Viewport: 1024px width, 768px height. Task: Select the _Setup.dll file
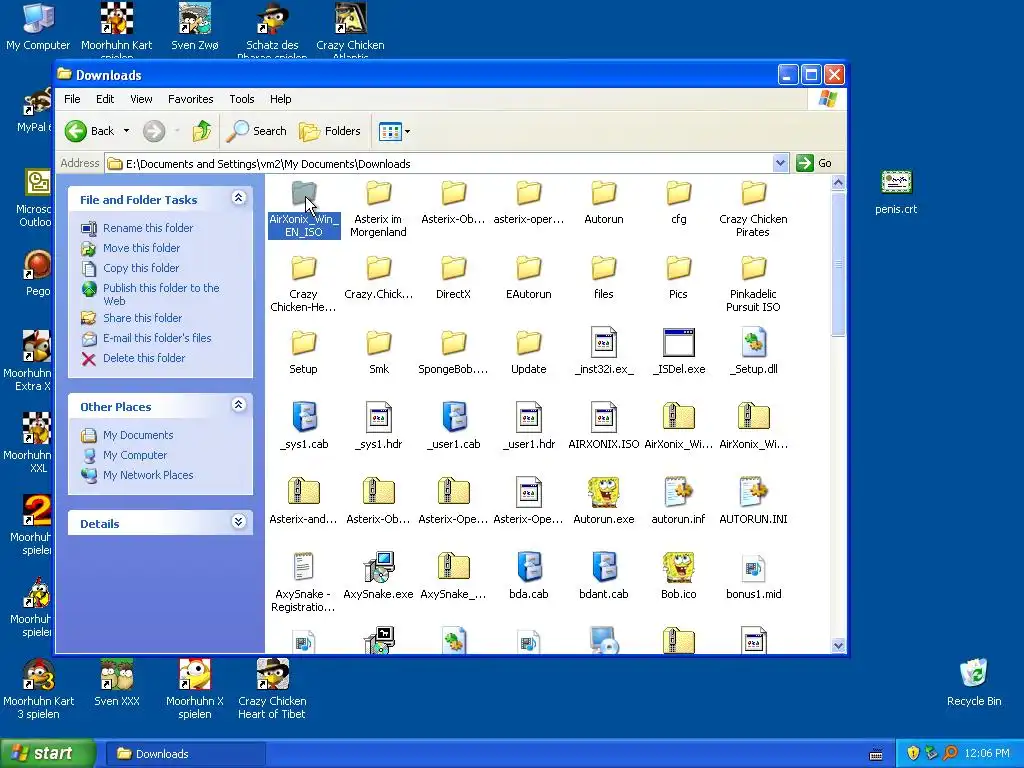(753, 353)
